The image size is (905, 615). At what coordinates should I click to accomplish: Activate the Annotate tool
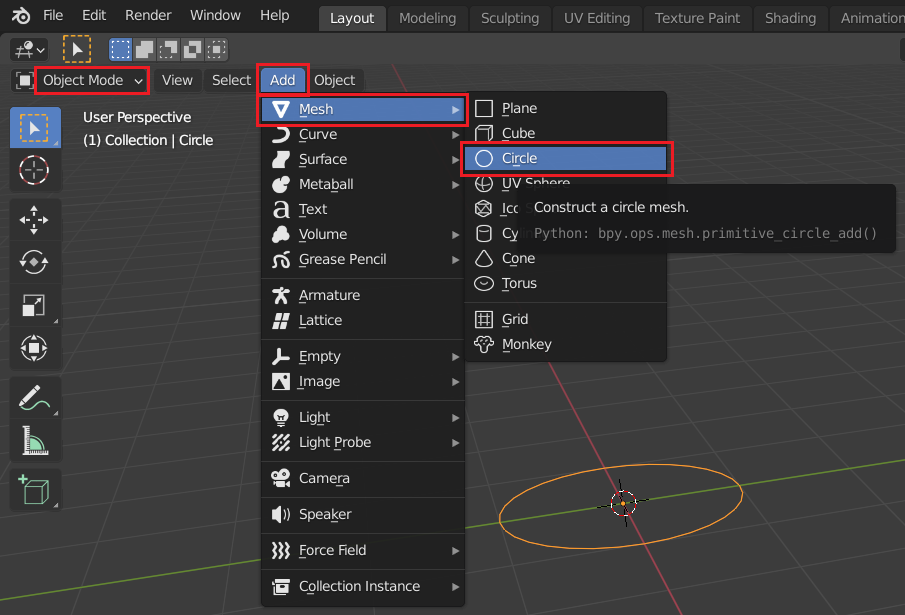[35, 398]
